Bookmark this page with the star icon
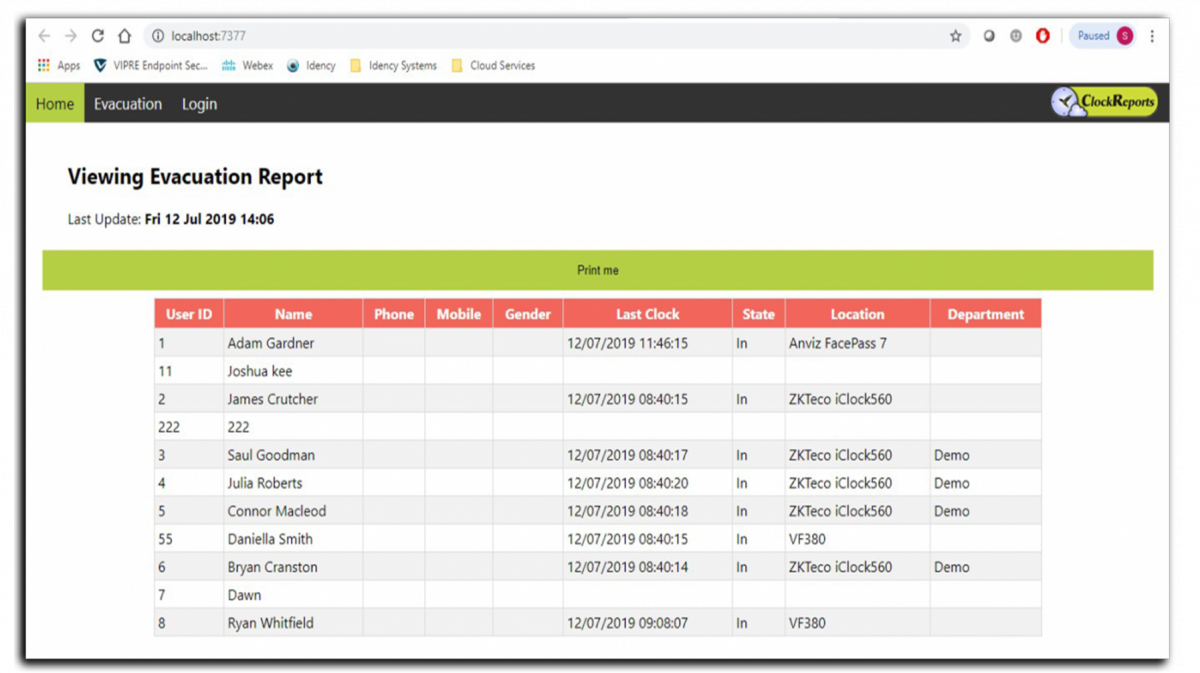 955,36
